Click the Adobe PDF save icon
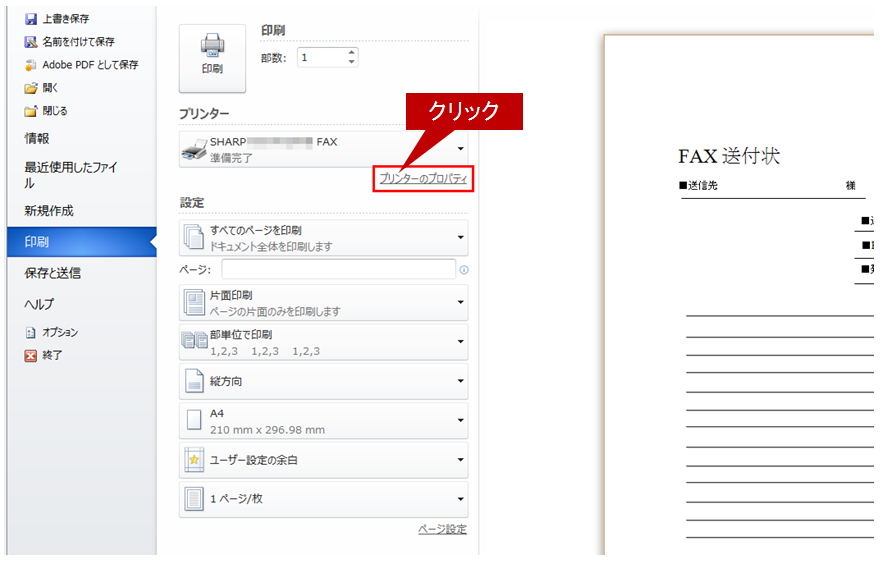 pyautogui.click(x=31, y=65)
